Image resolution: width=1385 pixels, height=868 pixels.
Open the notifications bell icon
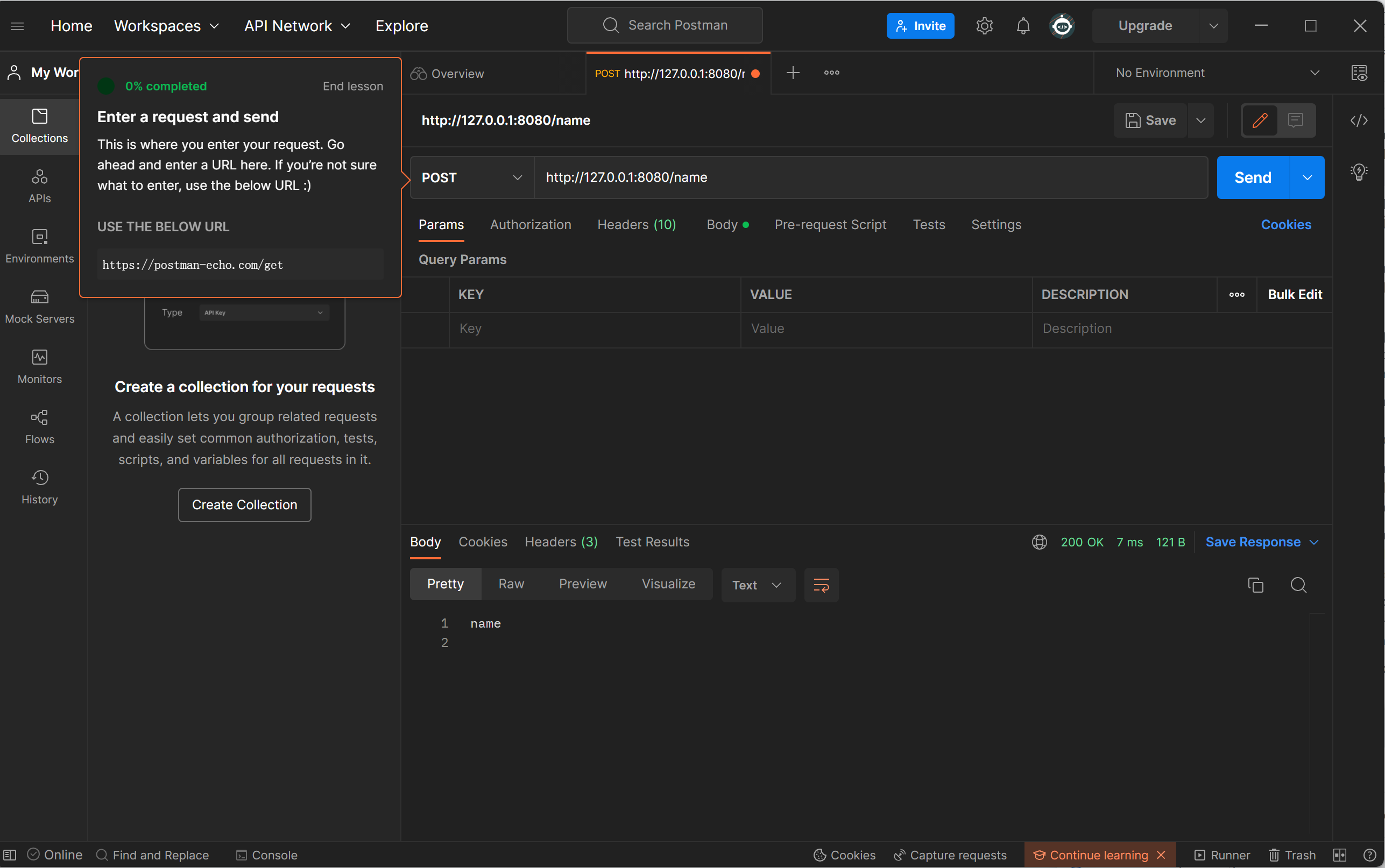pyautogui.click(x=1023, y=26)
